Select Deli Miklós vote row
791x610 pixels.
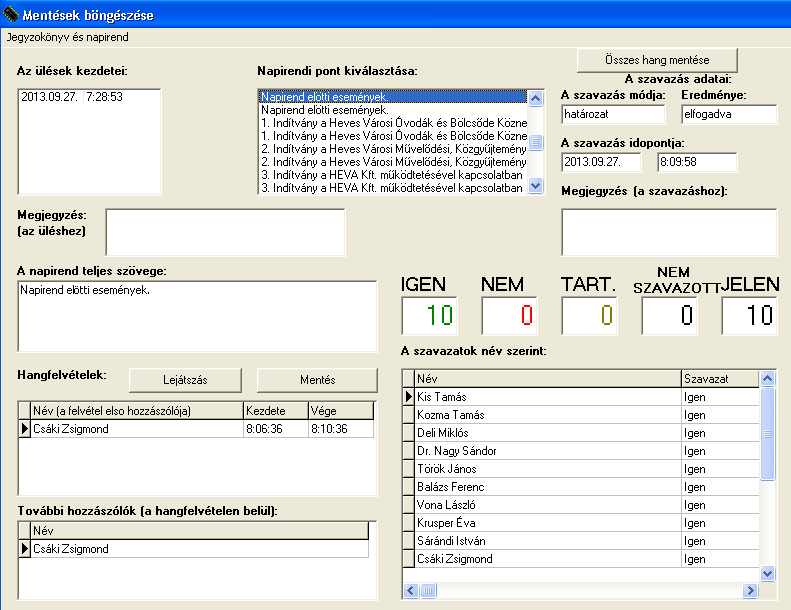coord(581,433)
